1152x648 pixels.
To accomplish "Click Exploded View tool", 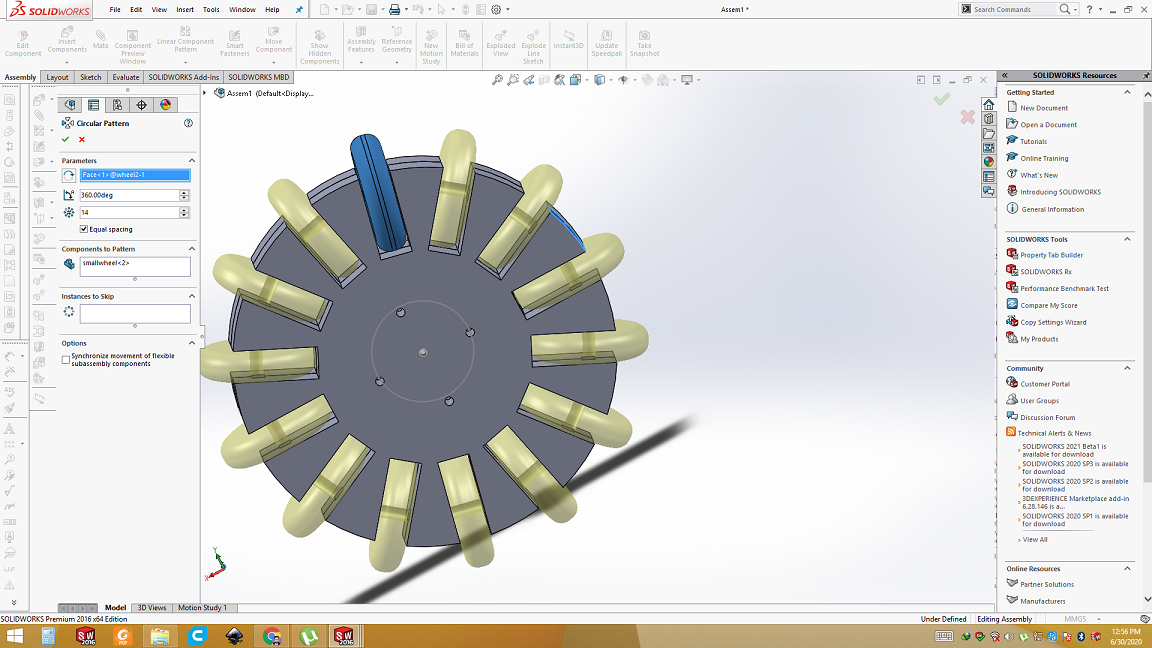I will [x=500, y=44].
